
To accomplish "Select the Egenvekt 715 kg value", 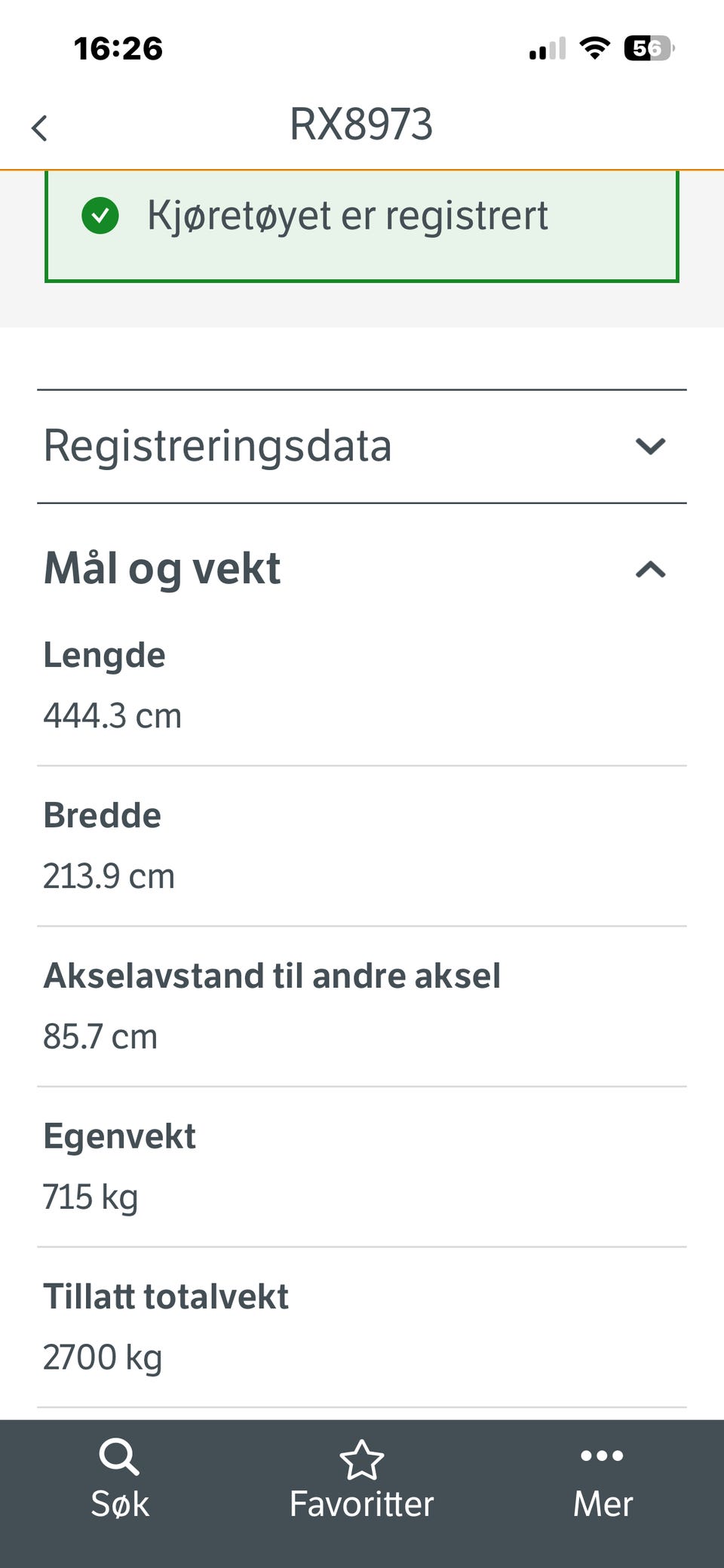I will point(90,1197).
